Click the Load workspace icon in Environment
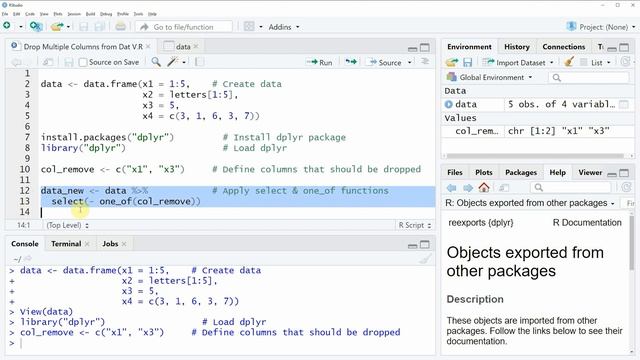Viewport: 640px width, 360px height. 452,62
